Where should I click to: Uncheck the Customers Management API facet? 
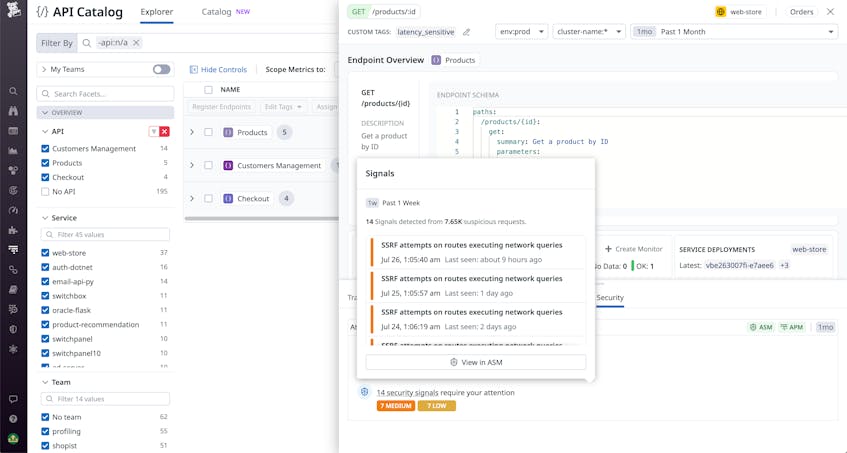(45, 148)
